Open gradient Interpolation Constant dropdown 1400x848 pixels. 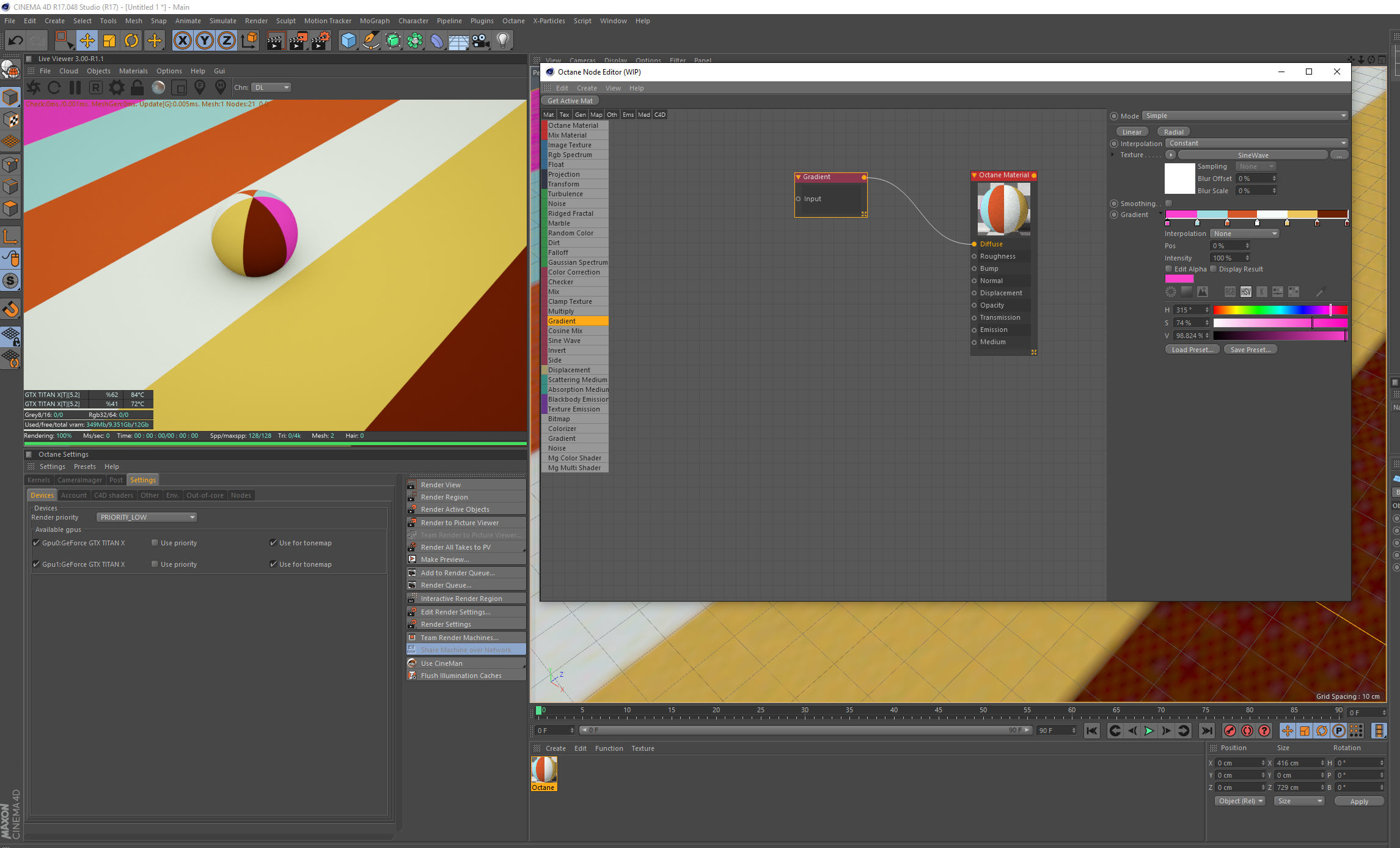[x=1257, y=143]
